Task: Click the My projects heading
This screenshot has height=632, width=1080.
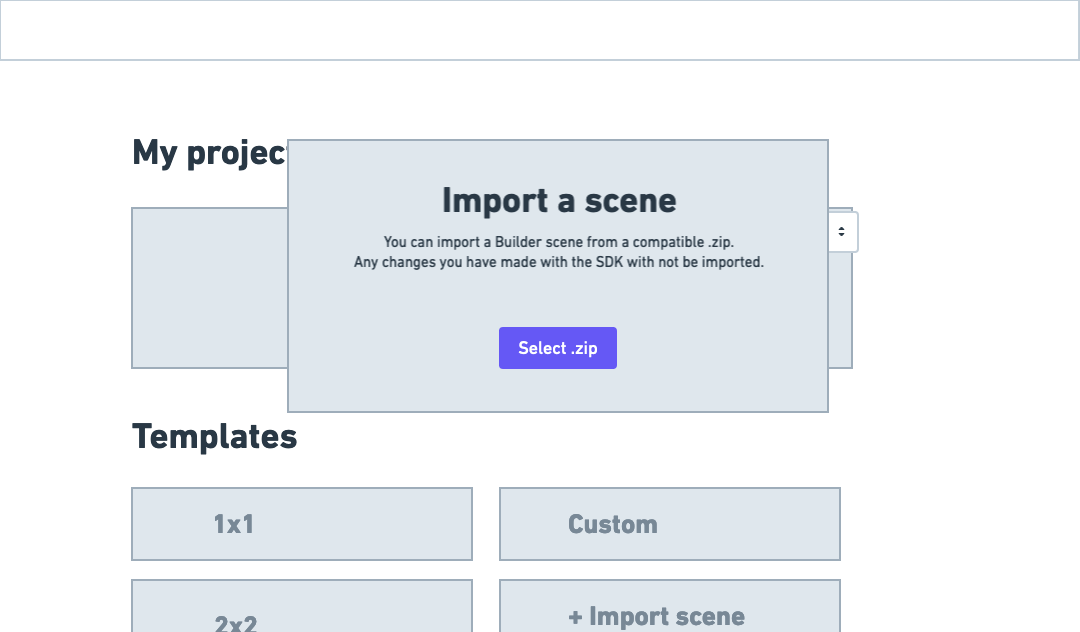Action: pyautogui.click(x=209, y=153)
